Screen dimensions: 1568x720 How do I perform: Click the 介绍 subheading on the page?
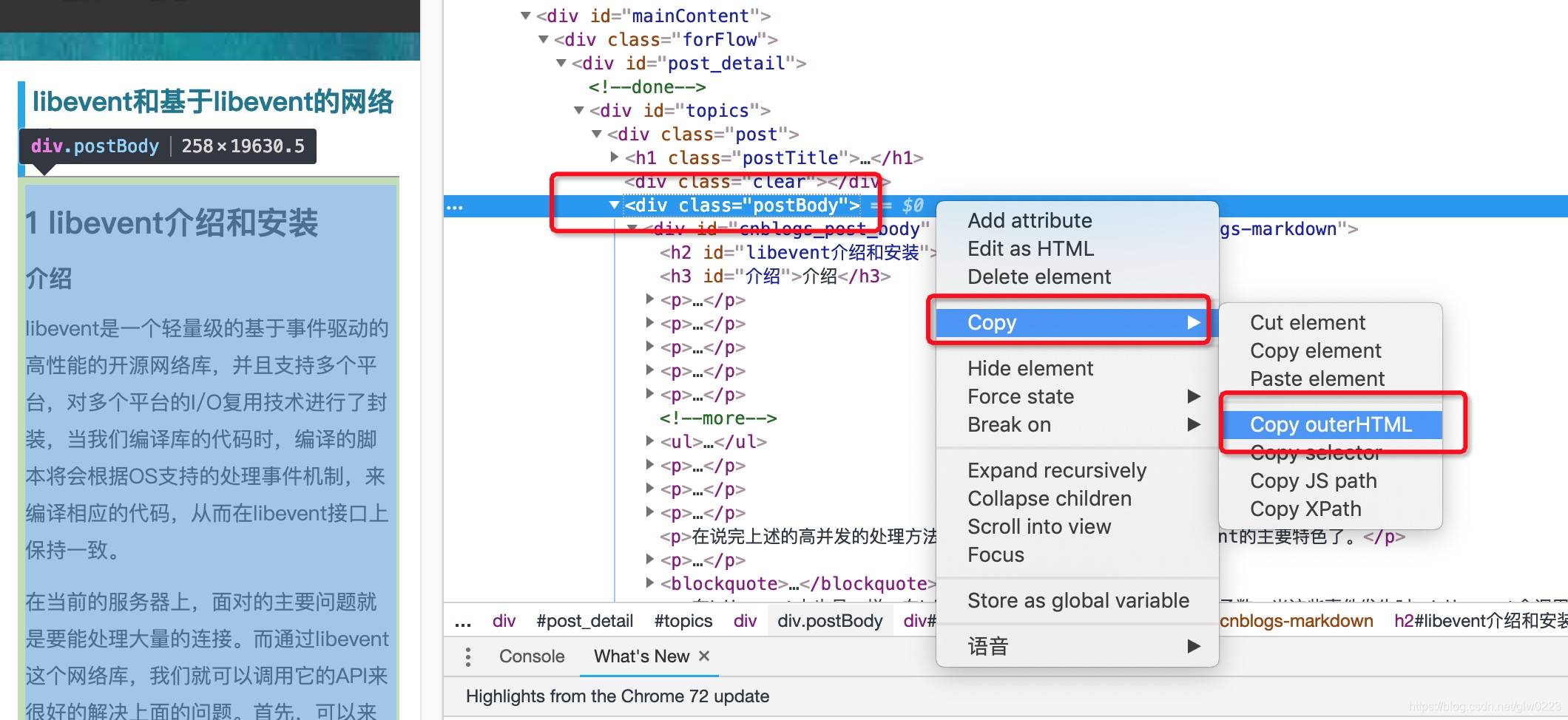tap(48, 279)
